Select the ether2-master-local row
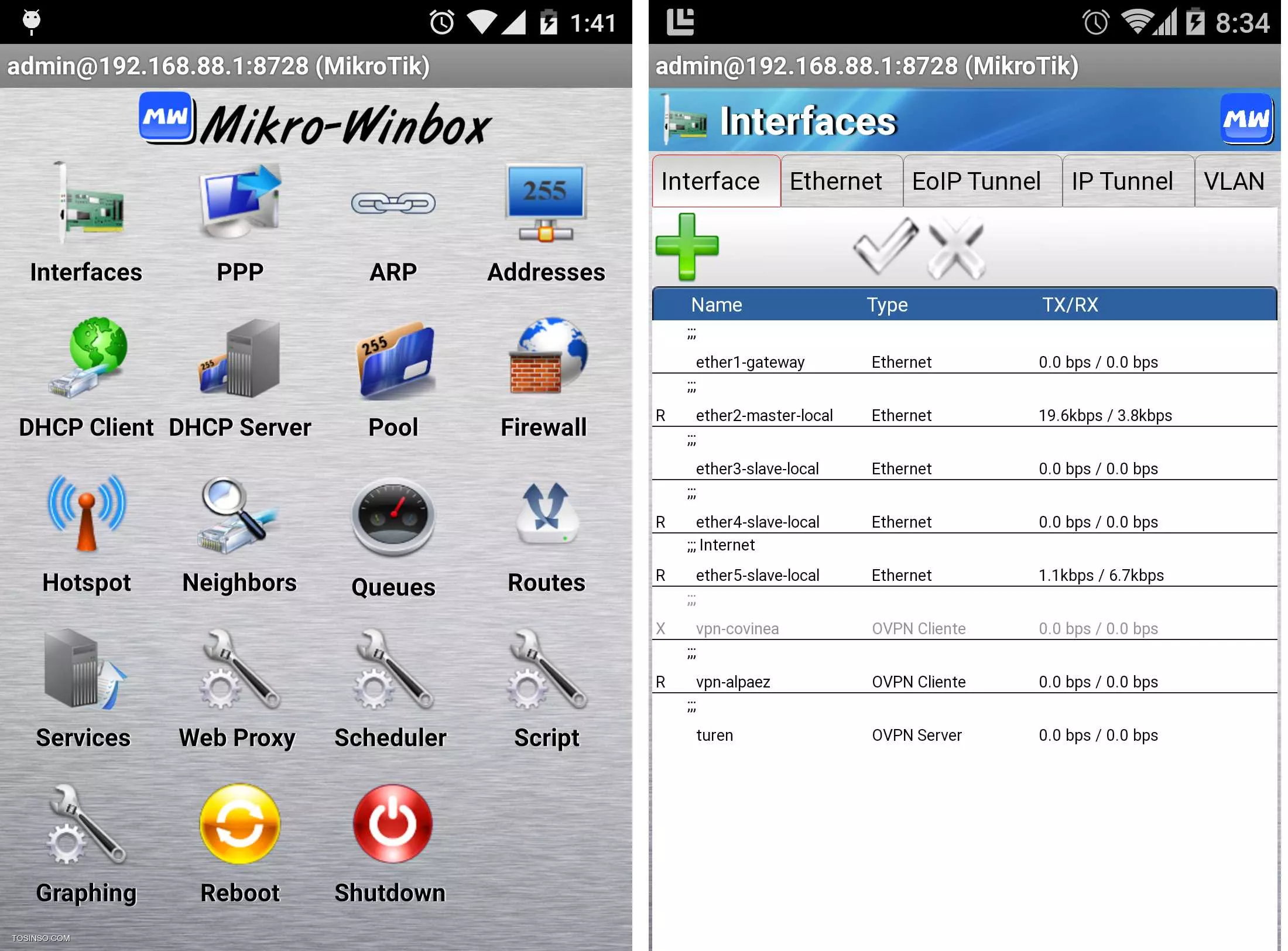This screenshot has width=1288, height=951. [964, 401]
